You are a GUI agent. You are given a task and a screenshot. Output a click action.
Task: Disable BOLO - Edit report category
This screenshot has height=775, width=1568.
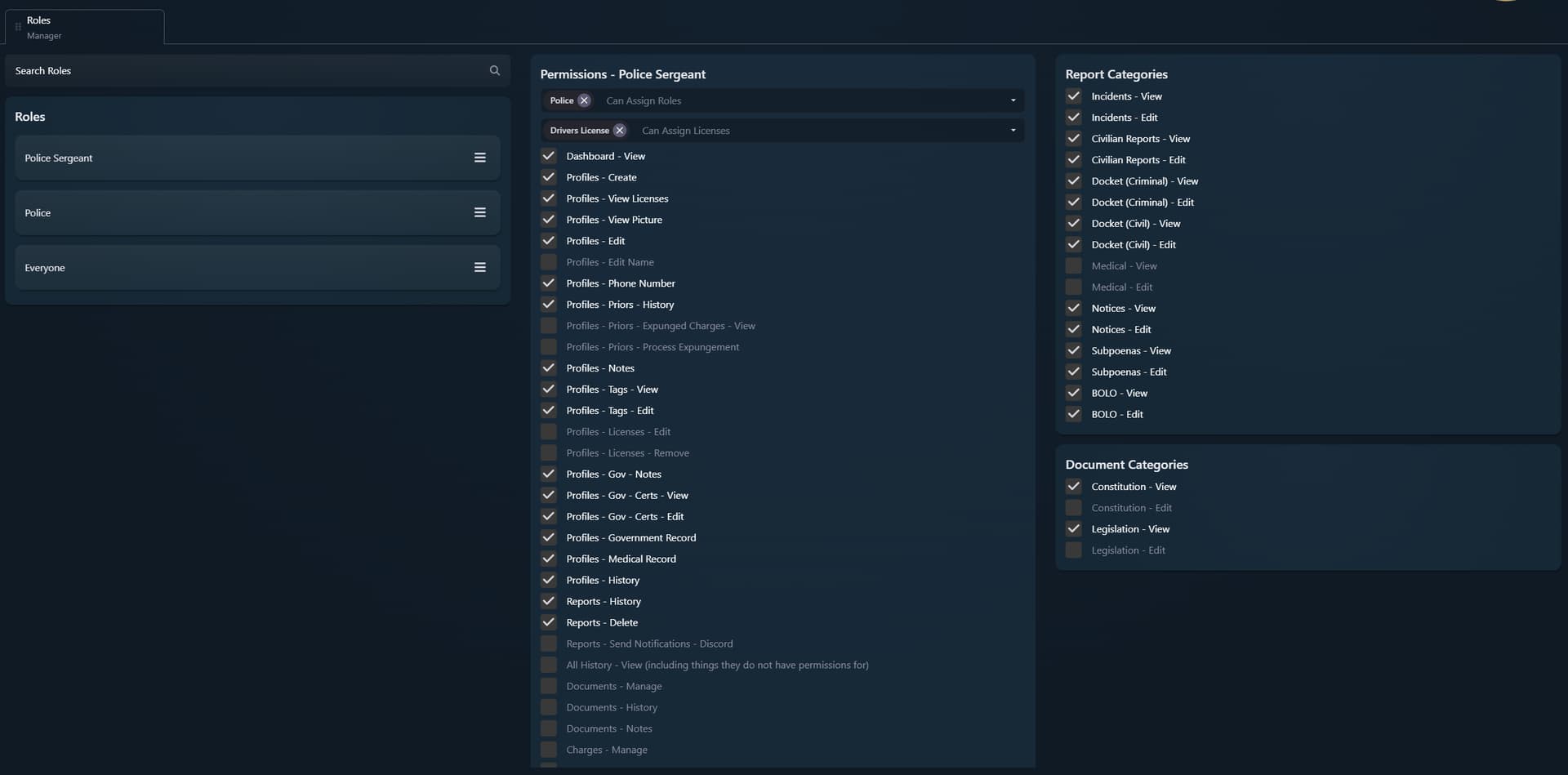point(1074,414)
